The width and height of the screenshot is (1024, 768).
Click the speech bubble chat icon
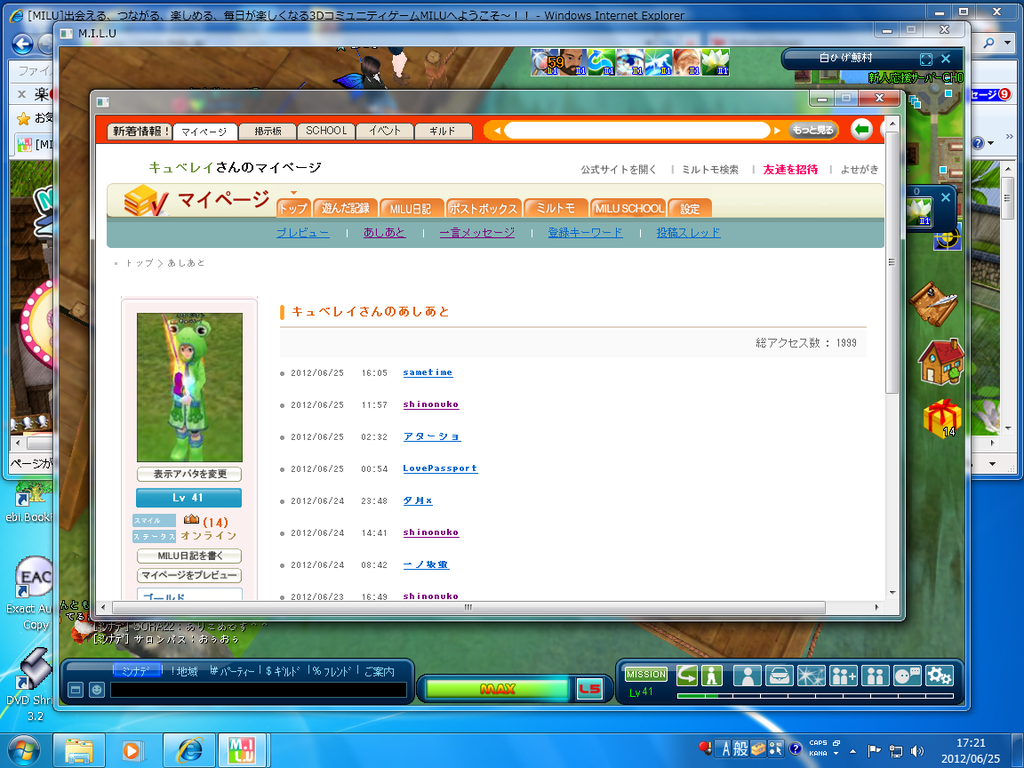(907, 675)
